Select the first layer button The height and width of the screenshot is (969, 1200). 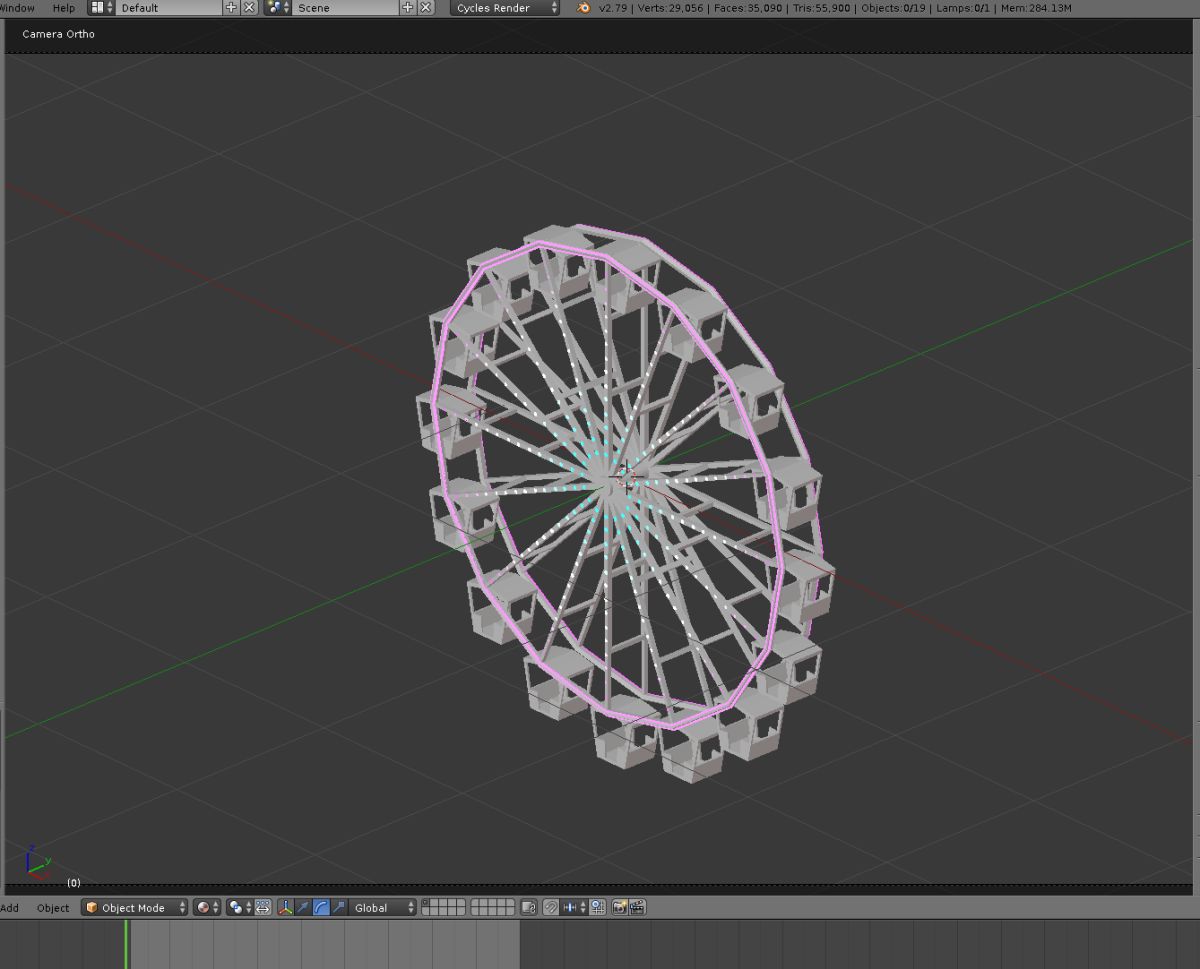(426, 904)
